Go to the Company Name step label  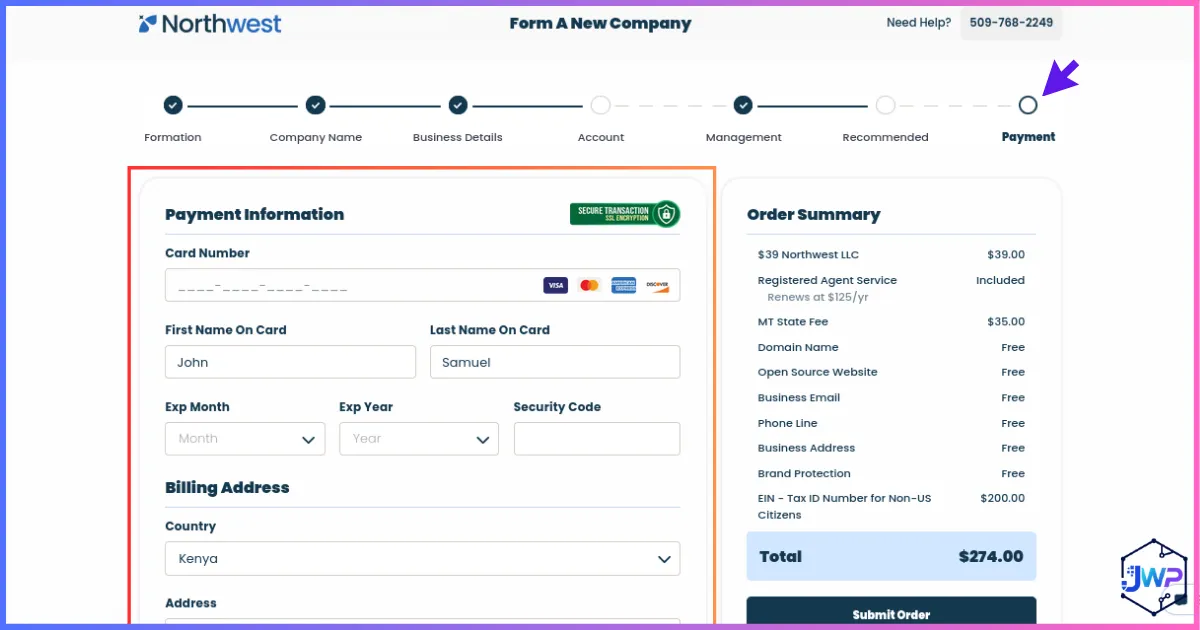click(316, 137)
